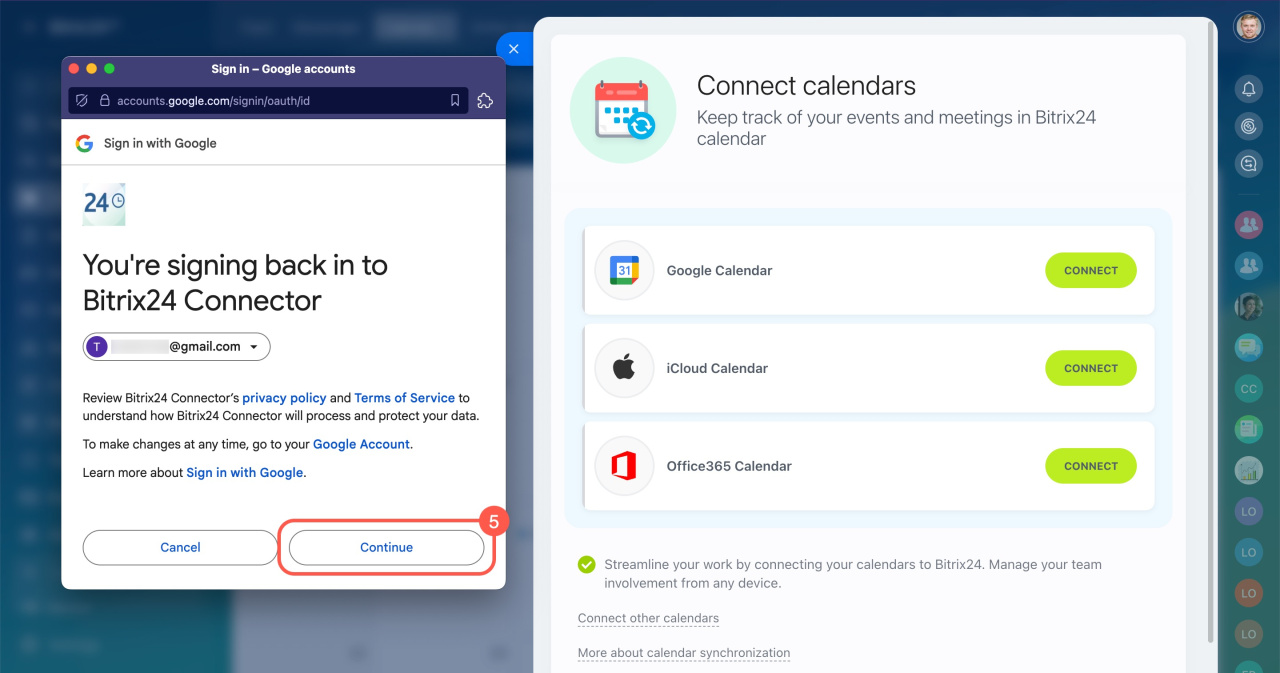Close the slider with blue X
1280x673 pixels.
pyautogui.click(x=514, y=48)
